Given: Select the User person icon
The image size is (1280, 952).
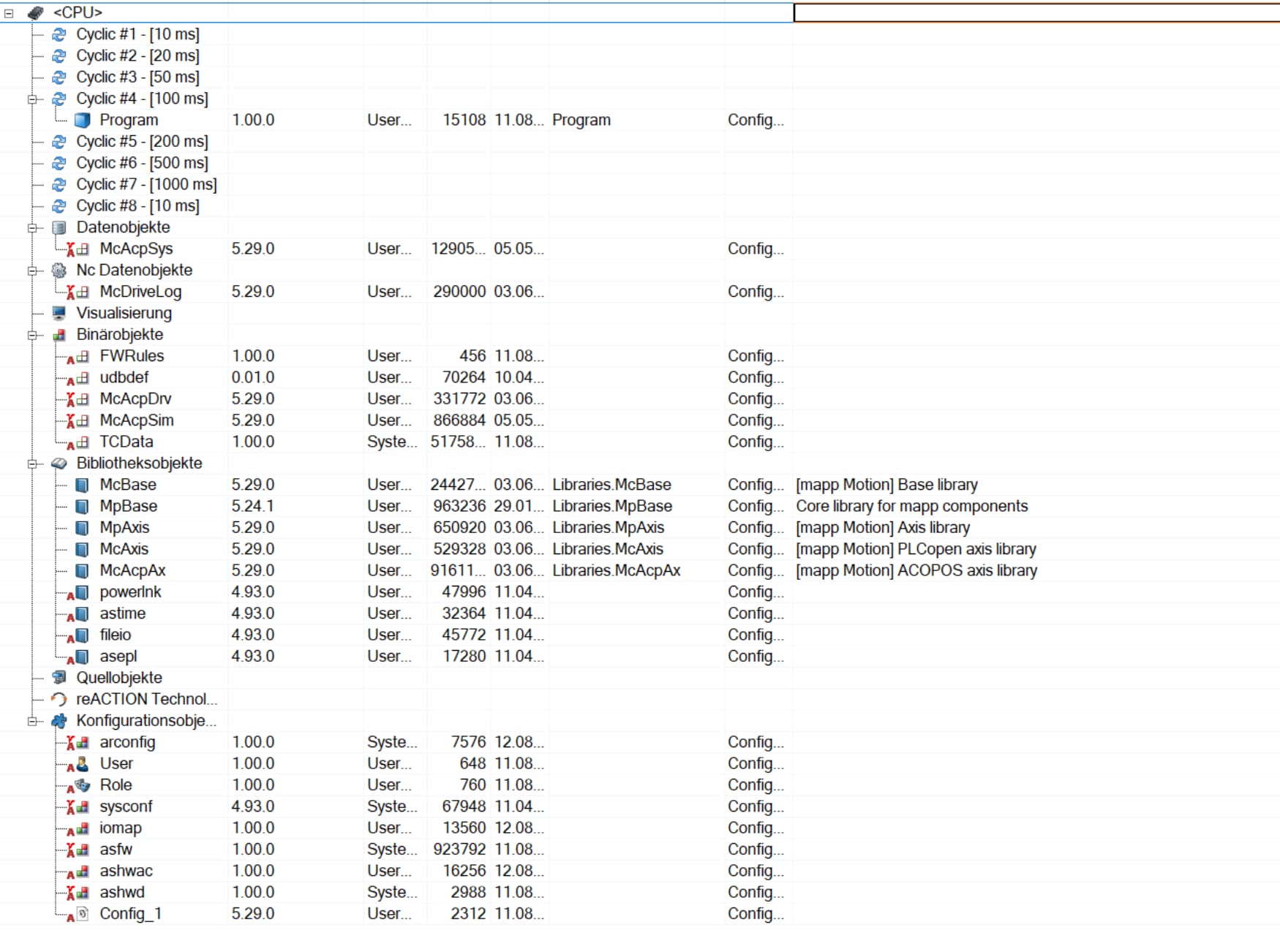Looking at the screenshot, I should [78, 763].
